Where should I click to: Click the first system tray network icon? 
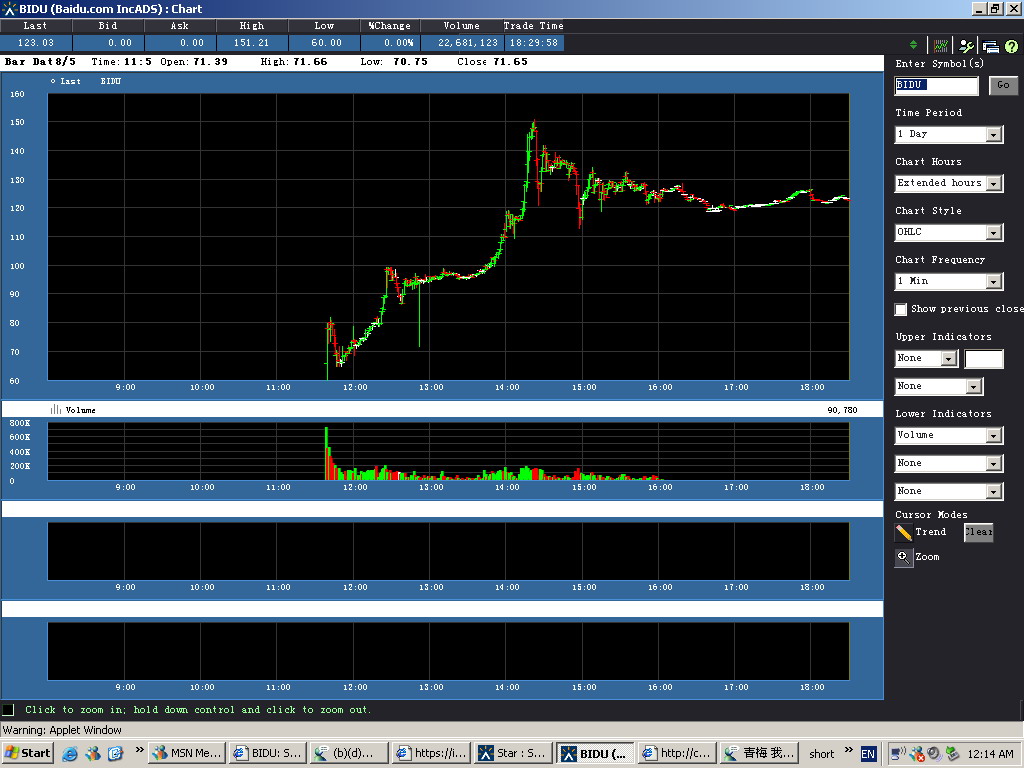[899, 754]
